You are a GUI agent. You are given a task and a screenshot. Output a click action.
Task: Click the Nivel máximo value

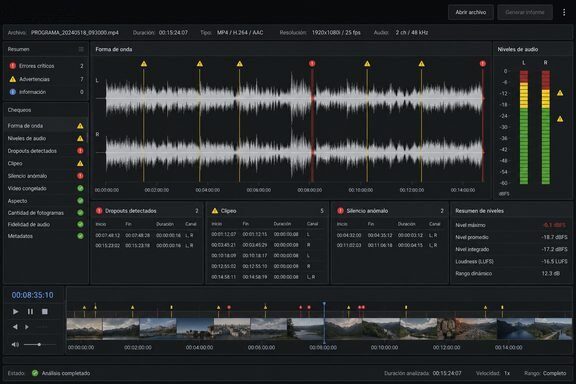(x=555, y=225)
